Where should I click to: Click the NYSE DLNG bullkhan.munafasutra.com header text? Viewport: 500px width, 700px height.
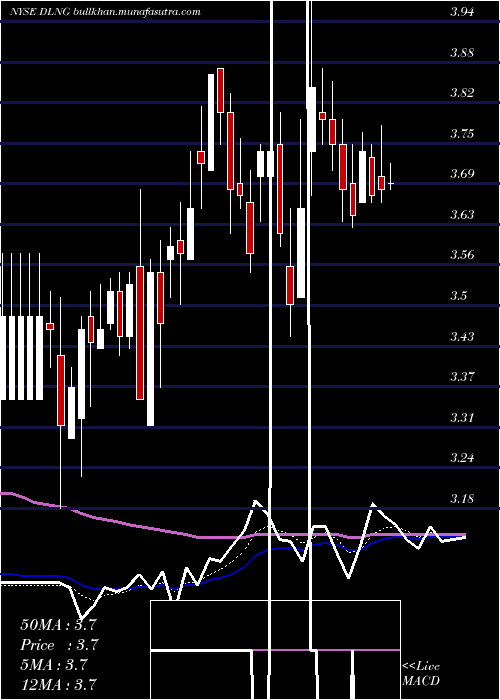pos(105,12)
